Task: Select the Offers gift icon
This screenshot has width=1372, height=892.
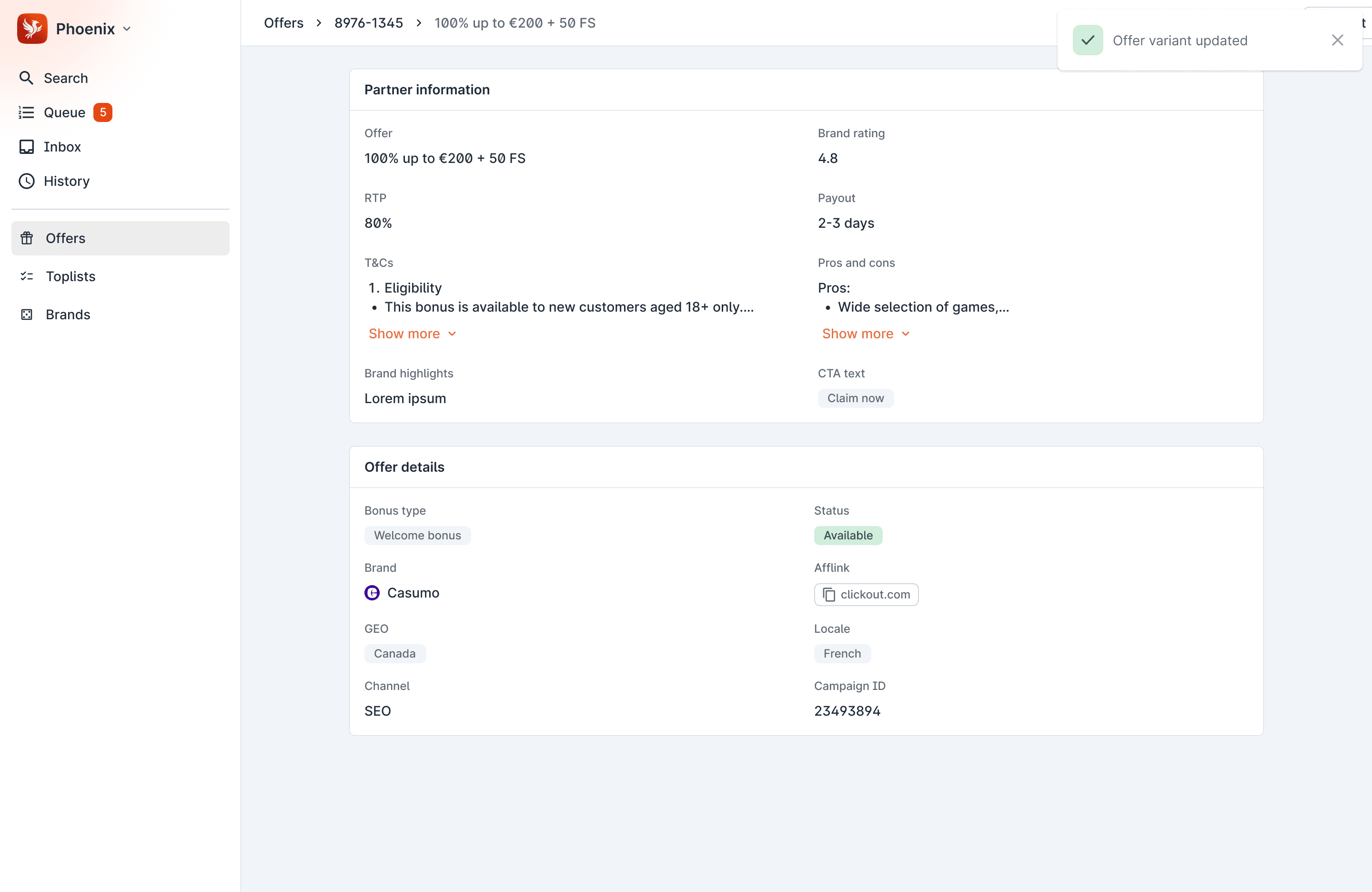Action: click(x=27, y=238)
